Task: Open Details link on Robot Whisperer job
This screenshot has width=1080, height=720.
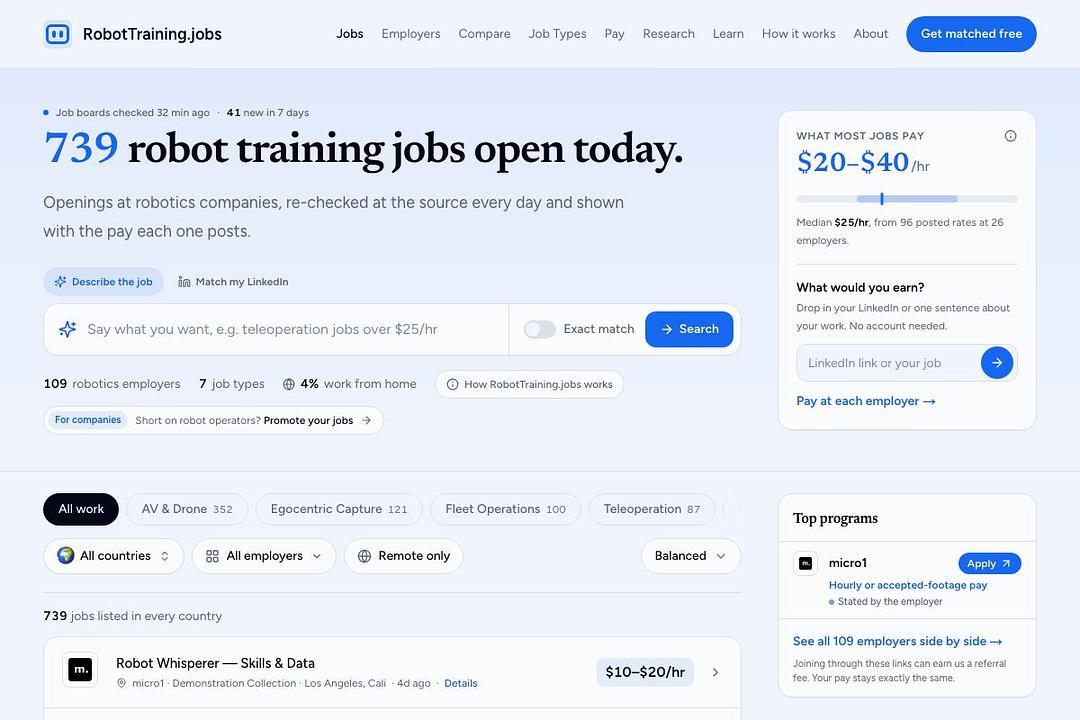Action: pyautogui.click(x=461, y=683)
